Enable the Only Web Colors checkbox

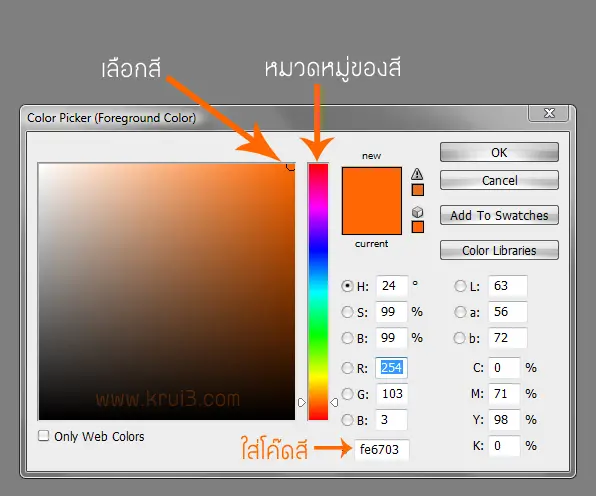point(44,436)
